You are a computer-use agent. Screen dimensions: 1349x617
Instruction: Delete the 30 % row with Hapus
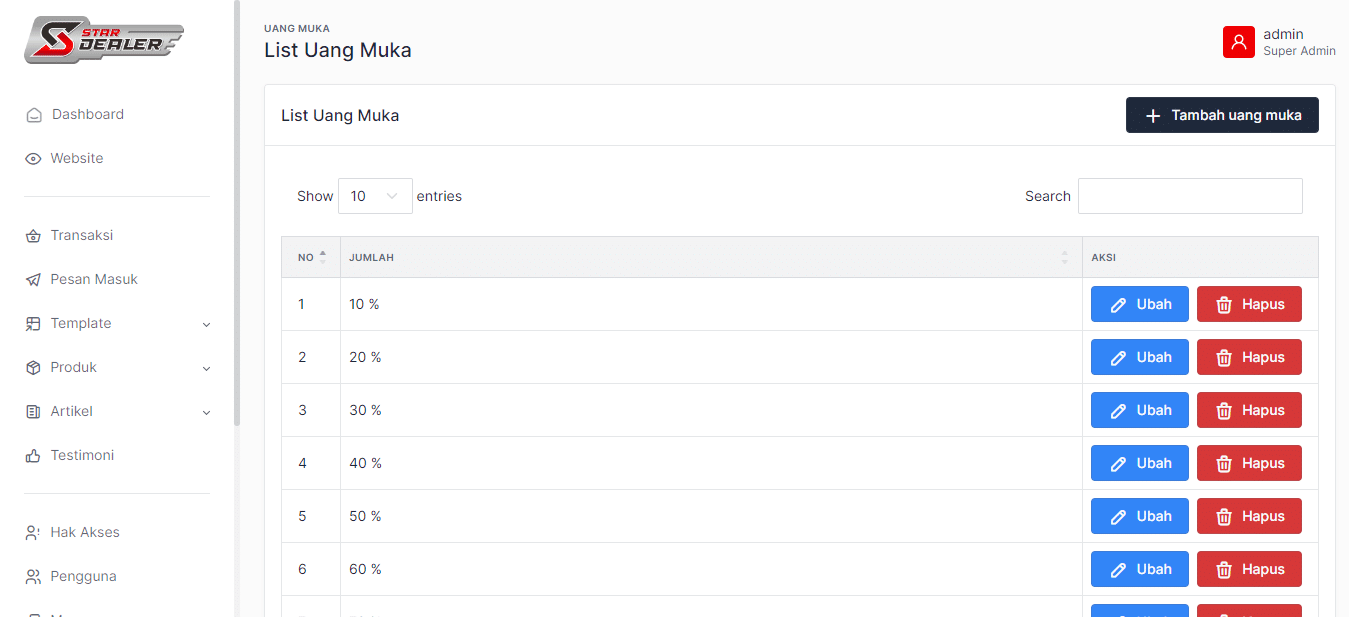coord(1249,410)
